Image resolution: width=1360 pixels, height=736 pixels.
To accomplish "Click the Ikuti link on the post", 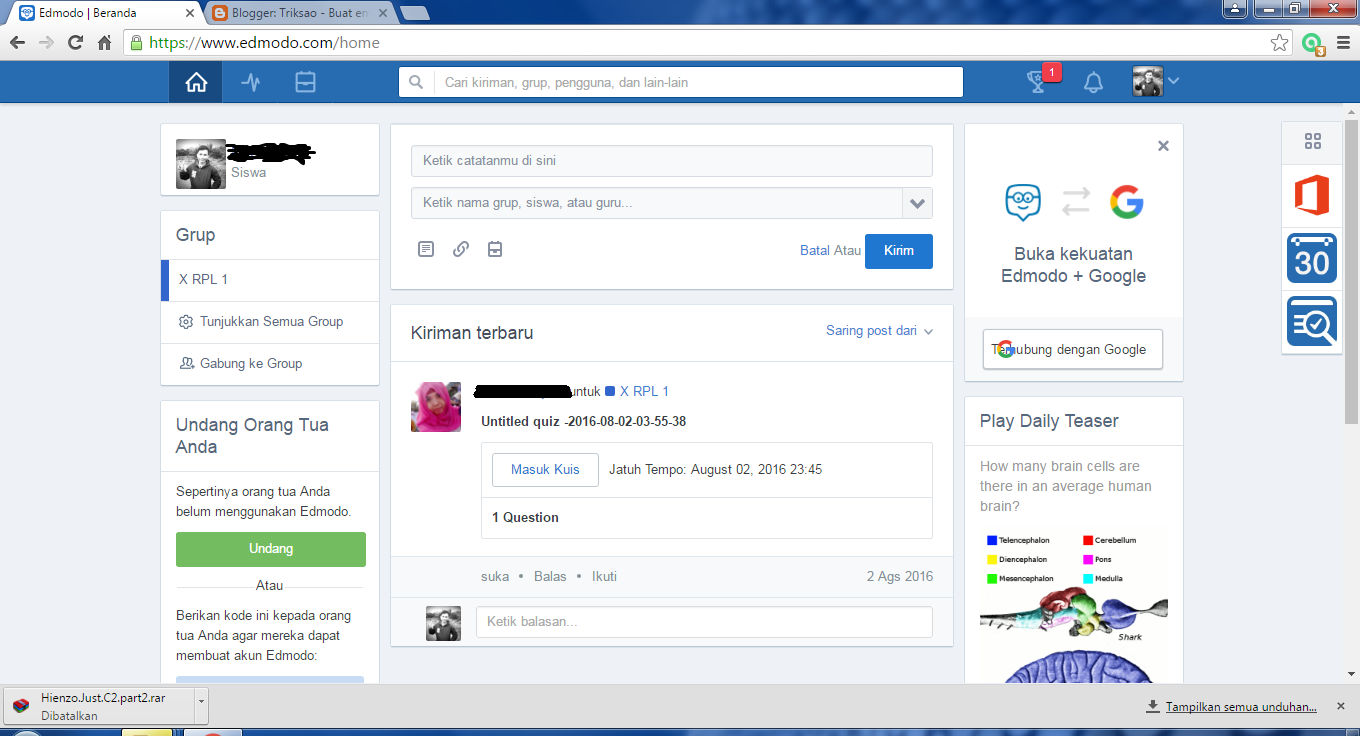I will (x=604, y=577).
